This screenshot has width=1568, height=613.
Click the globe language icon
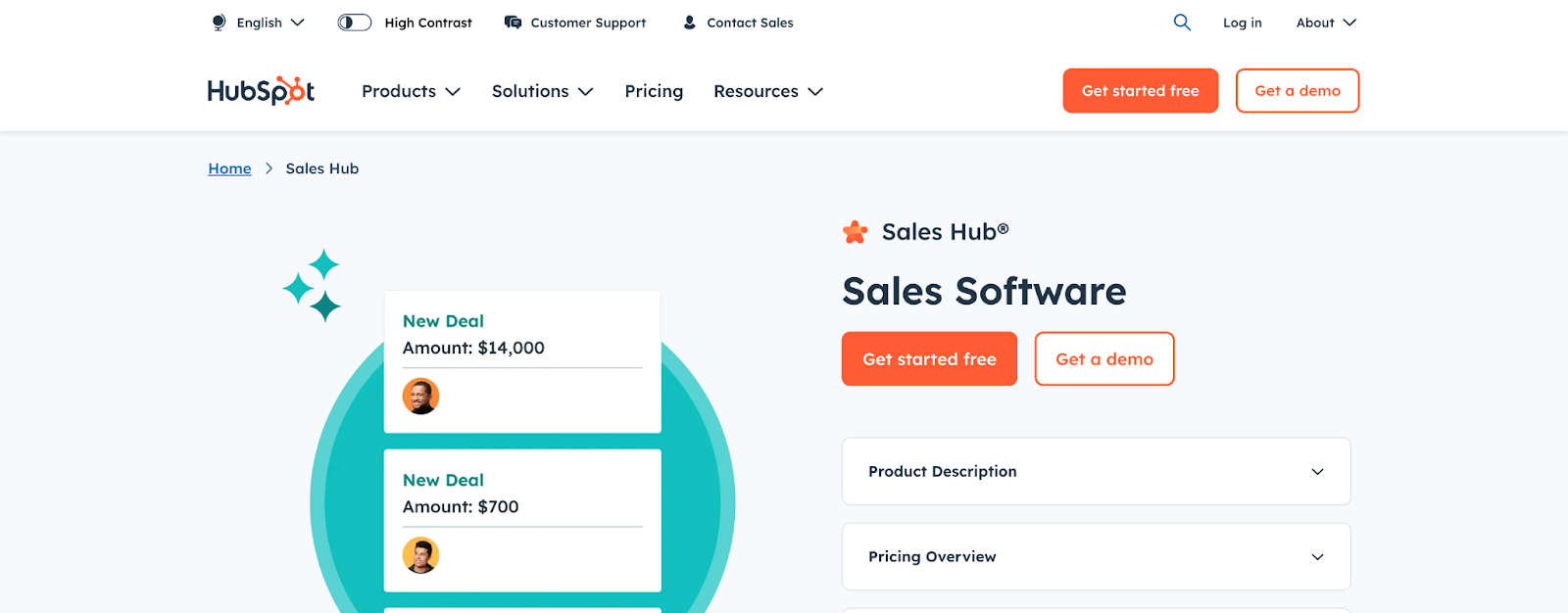219,23
